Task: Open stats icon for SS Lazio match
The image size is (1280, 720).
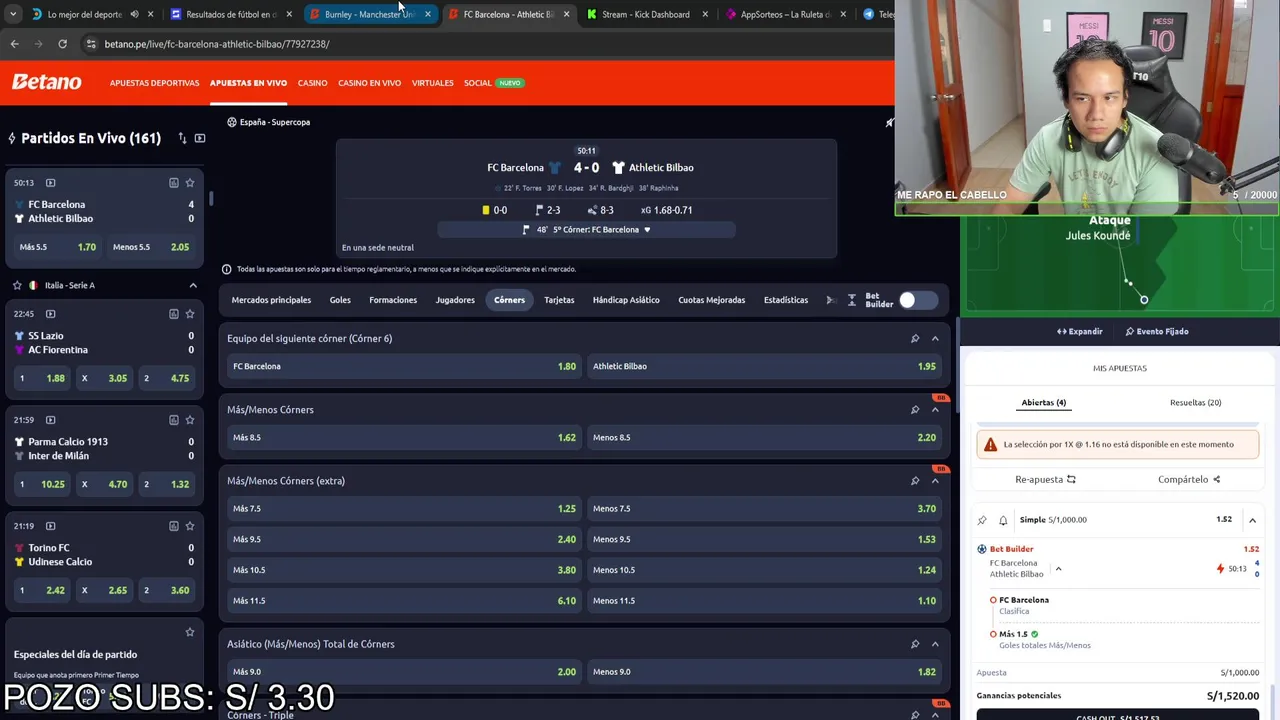Action: pos(173,314)
